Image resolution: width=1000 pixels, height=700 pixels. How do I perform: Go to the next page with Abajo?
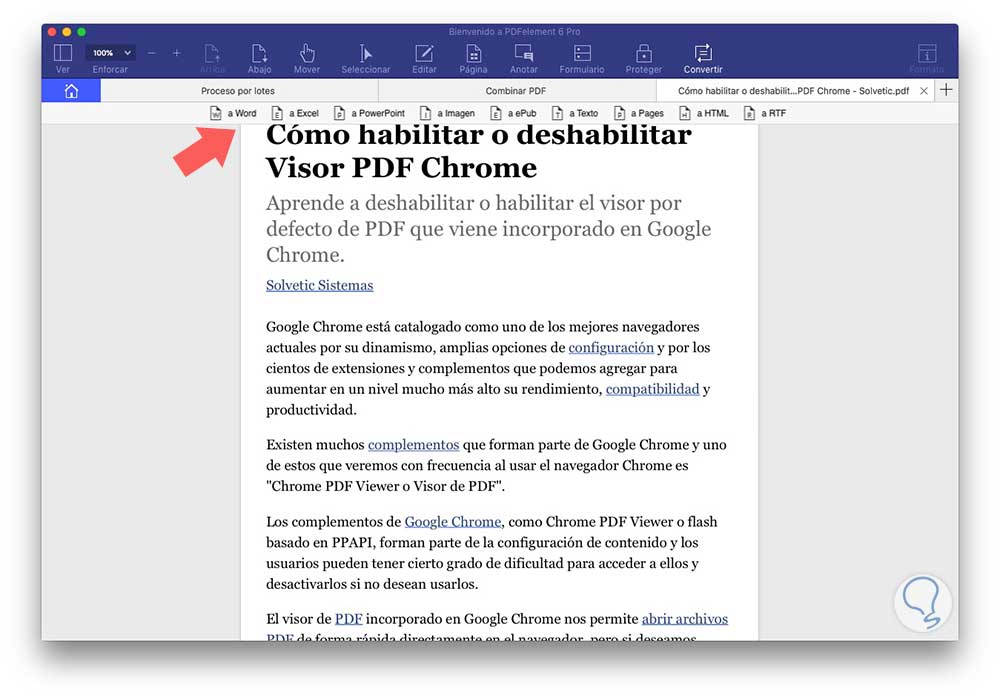[260, 59]
